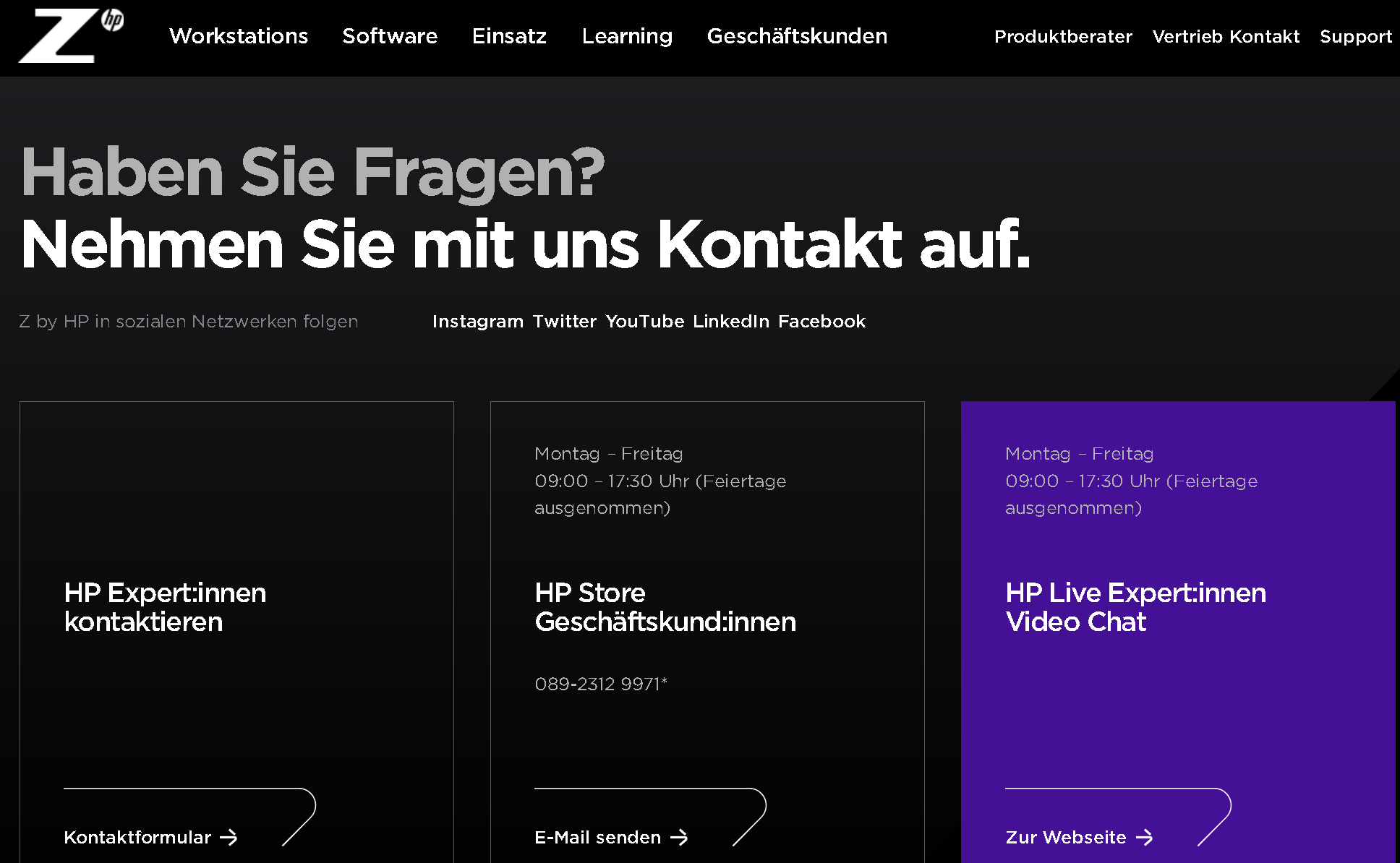
Task: Click the arrow icon beside E-Mail senden
Action: pos(679,837)
